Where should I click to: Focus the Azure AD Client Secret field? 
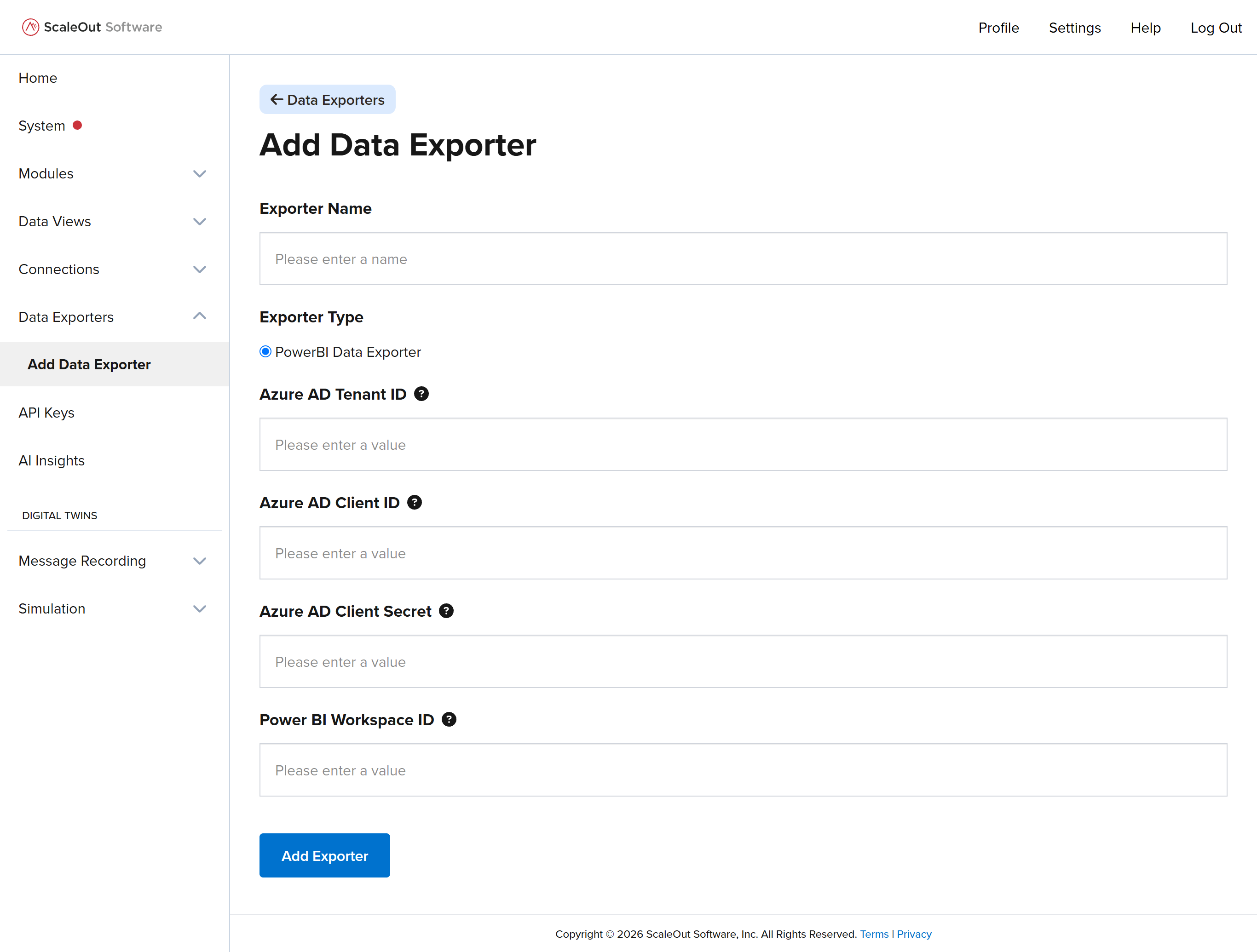743,661
